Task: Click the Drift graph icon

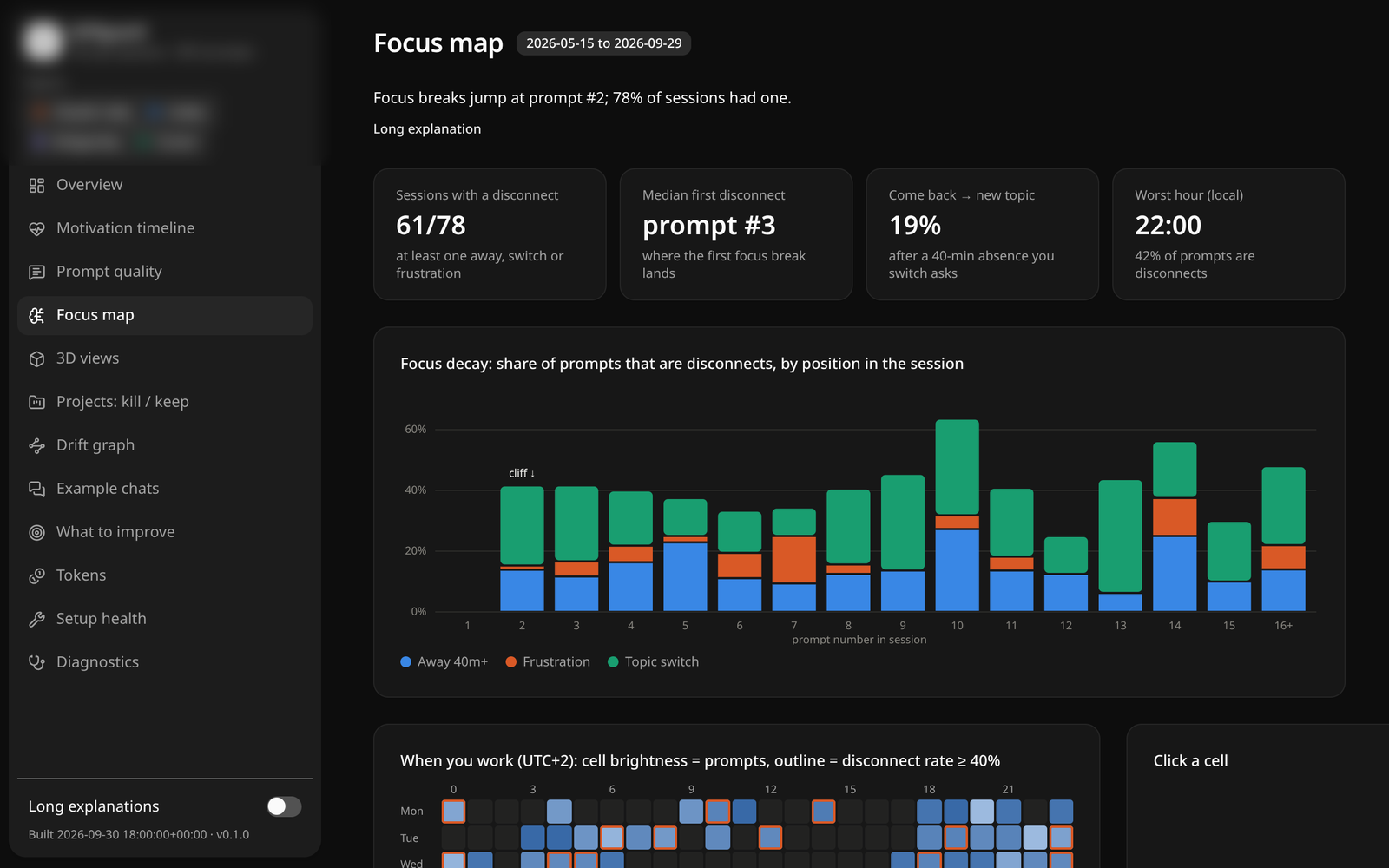Action: coord(36,445)
